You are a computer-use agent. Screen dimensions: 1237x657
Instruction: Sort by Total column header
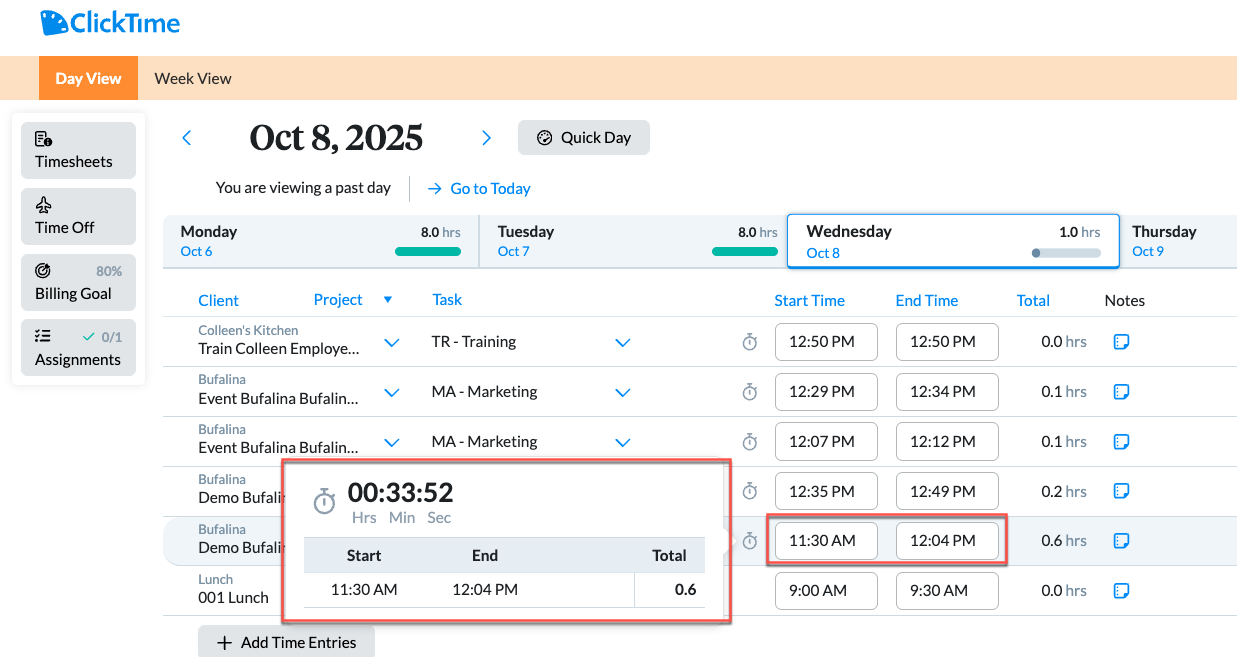tap(1033, 300)
